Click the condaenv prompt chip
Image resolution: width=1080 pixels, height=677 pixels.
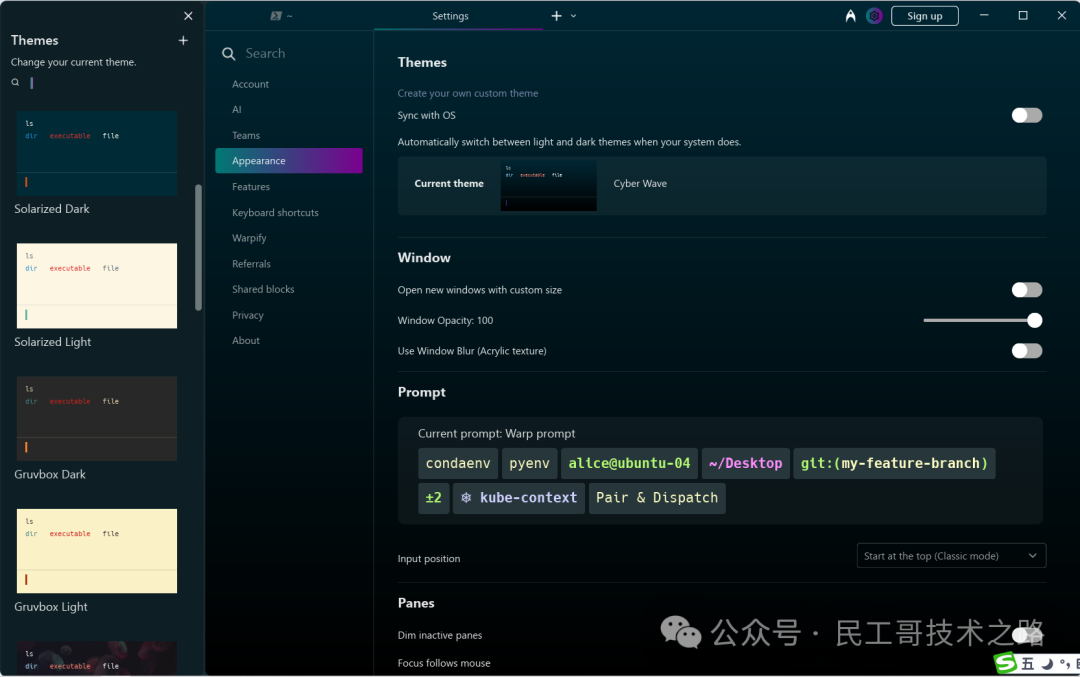coord(458,464)
